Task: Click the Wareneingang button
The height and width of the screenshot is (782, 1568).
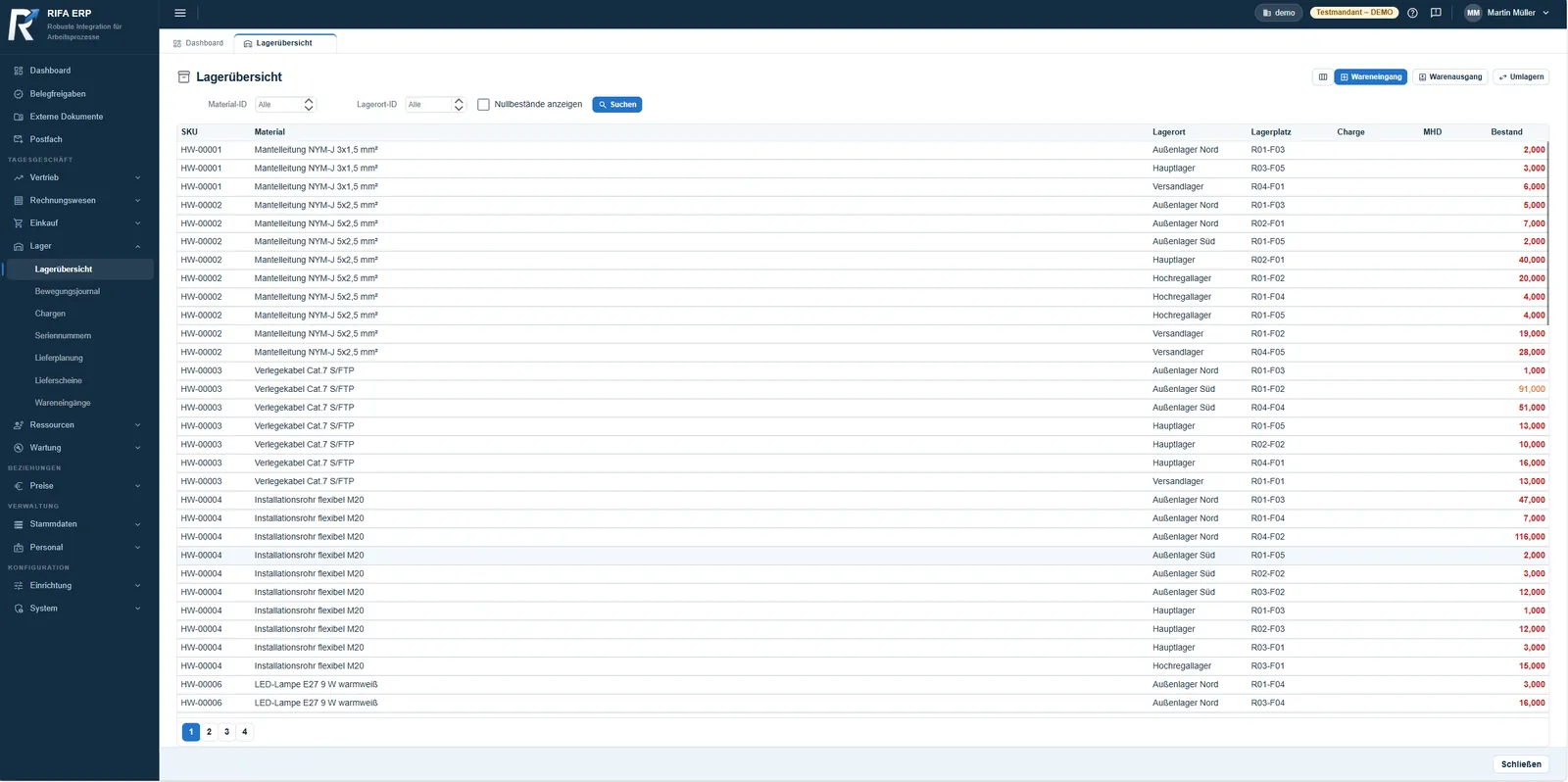Action: [x=1370, y=76]
